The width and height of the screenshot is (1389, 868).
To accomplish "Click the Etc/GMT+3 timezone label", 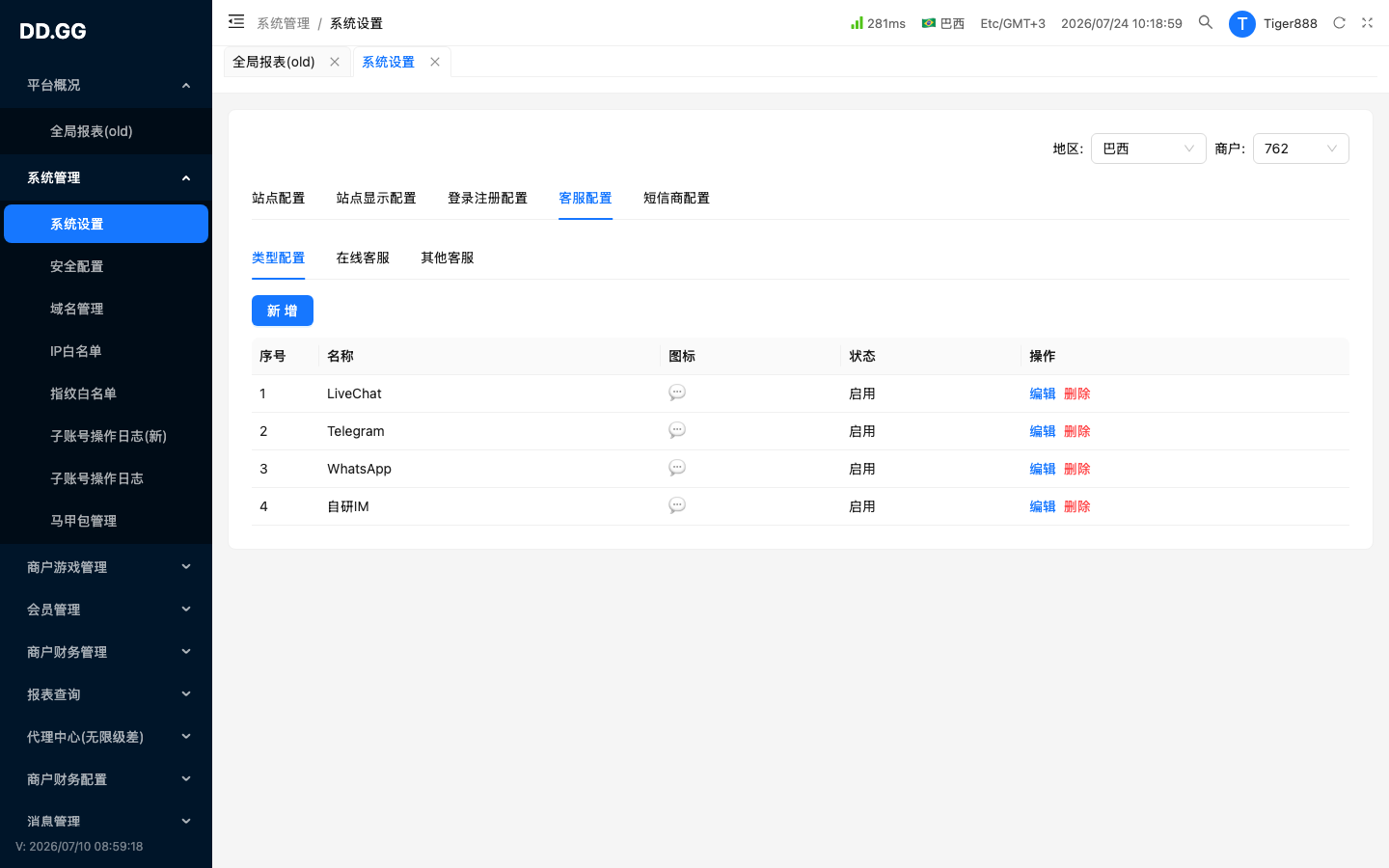I will pos(1013,23).
